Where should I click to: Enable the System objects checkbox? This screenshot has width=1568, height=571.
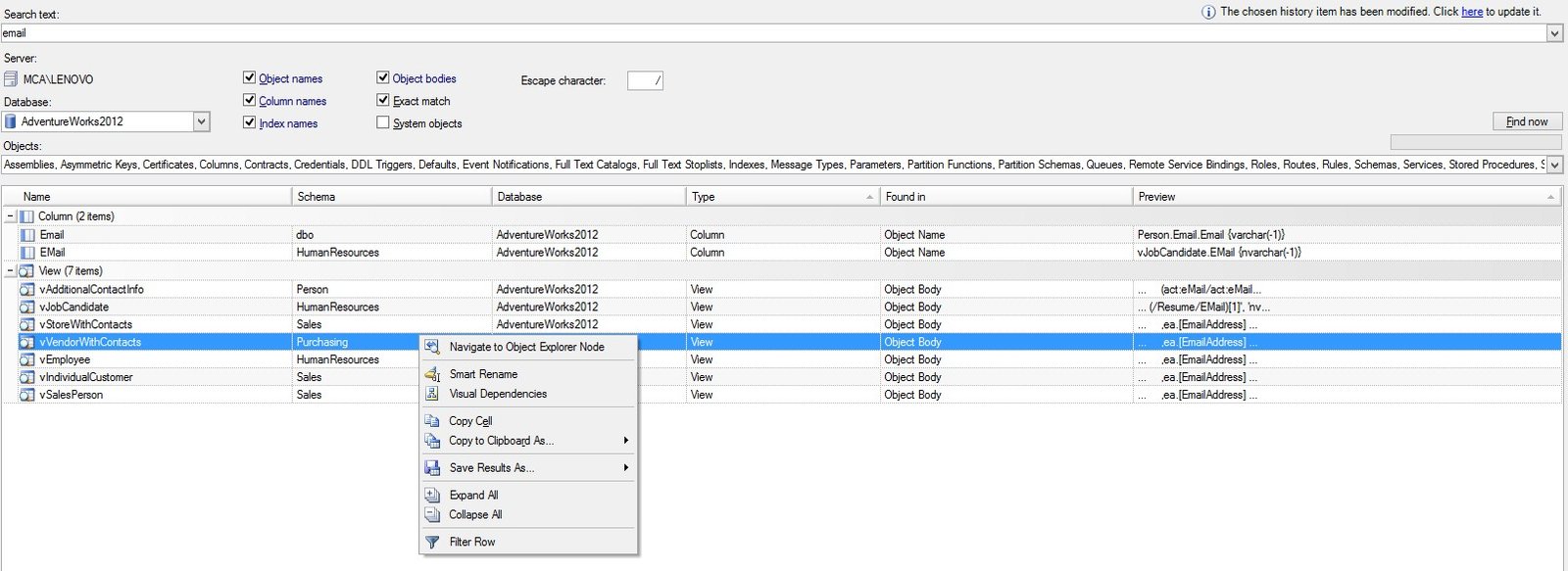(x=383, y=122)
